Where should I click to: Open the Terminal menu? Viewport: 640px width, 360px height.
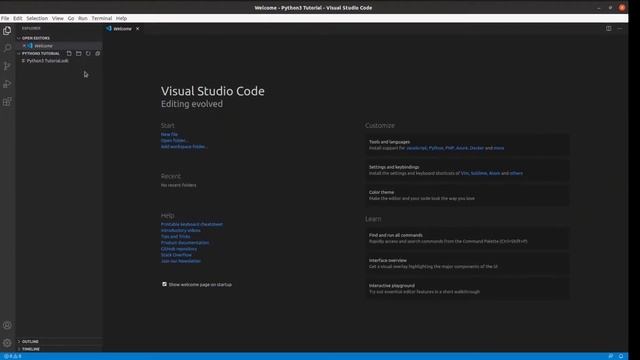[102, 18]
